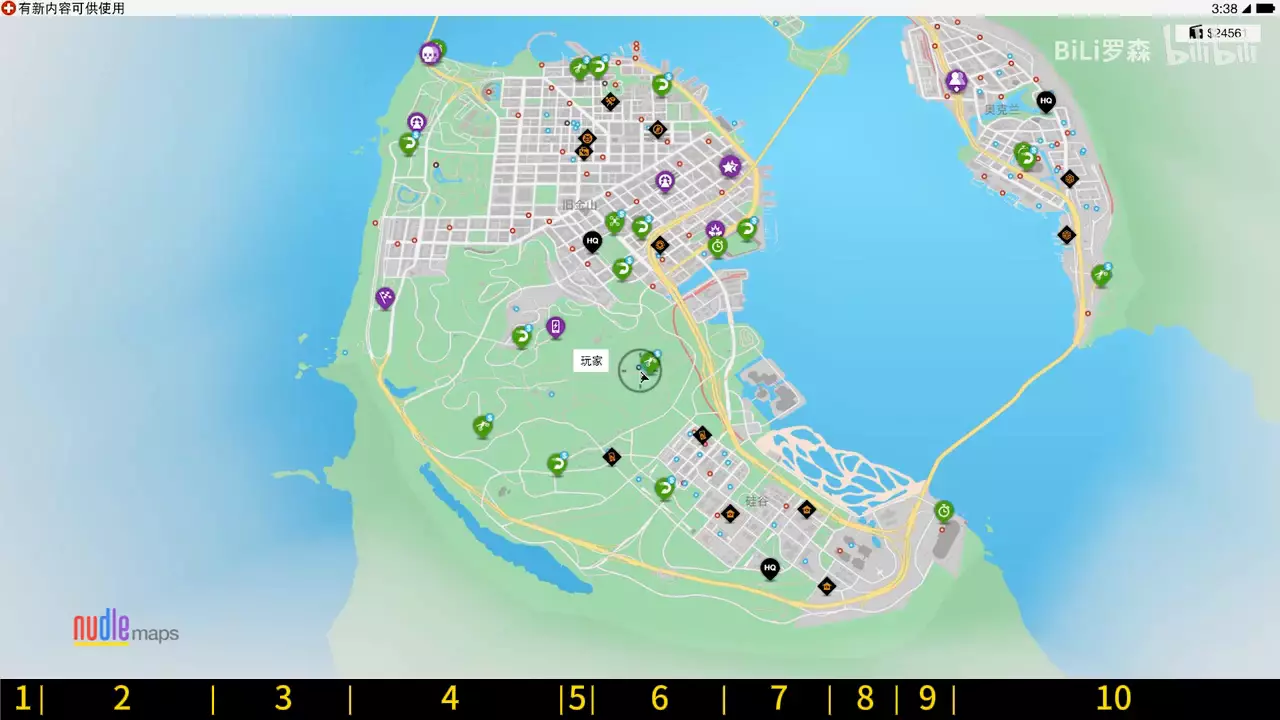Open the HQ marker near 旧金山
Image resolution: width=1280 pixels, height=720 pixels.
tap(592, 242)
